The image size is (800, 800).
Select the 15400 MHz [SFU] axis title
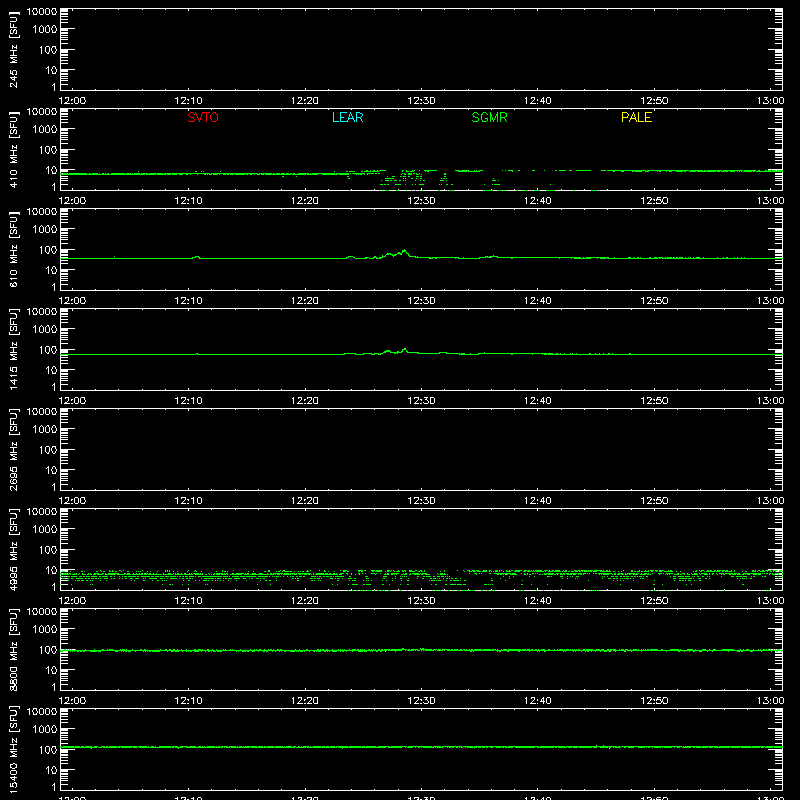pyautogui.click(x=14, y=749)
